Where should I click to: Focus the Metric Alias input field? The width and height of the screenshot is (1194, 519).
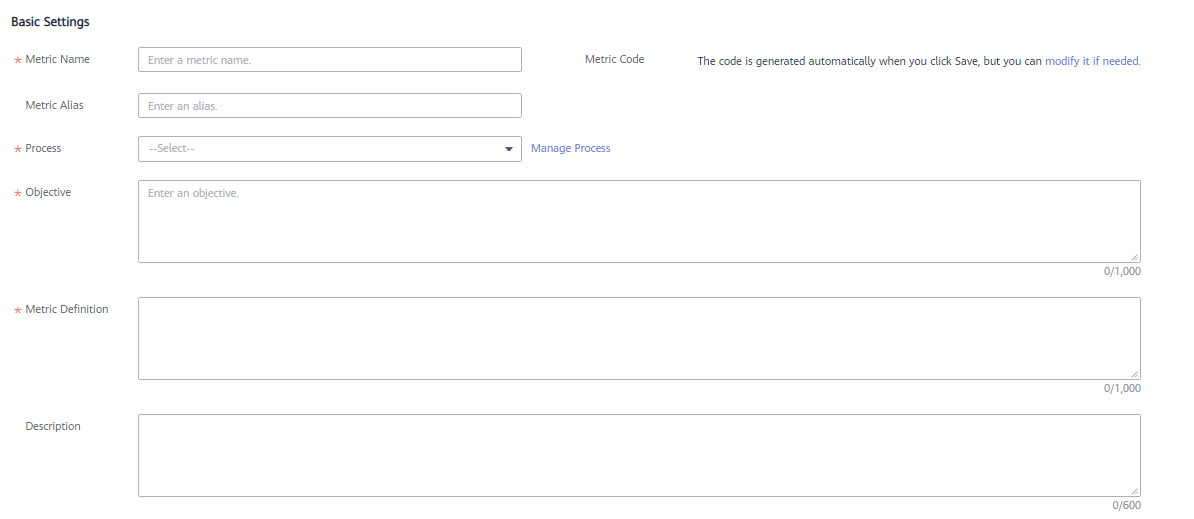[330, 106]
